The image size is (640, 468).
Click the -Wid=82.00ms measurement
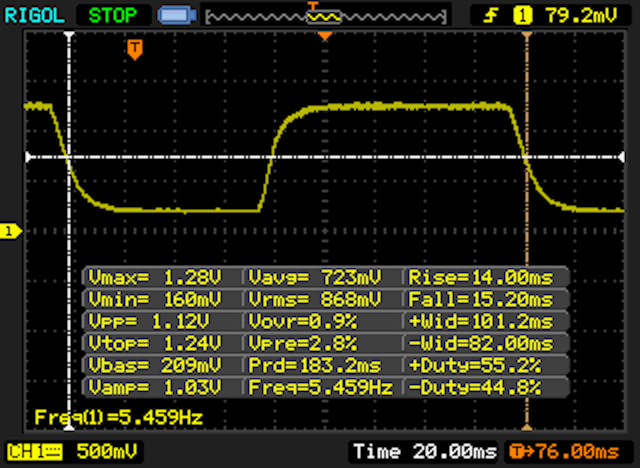tap(481, 344)
